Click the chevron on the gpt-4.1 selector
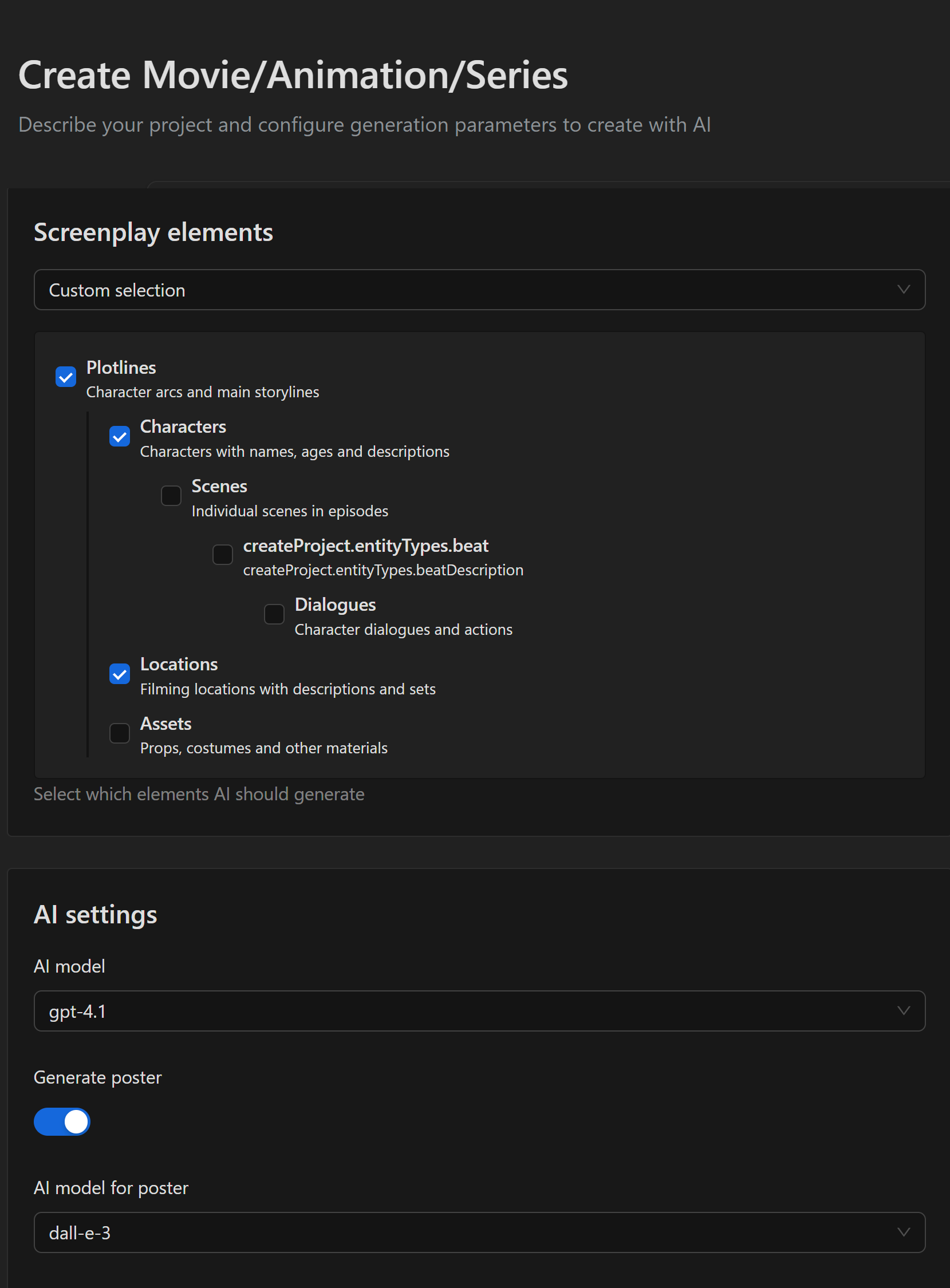Screen dimensions: 950x1288 [x=903, y=1011]
